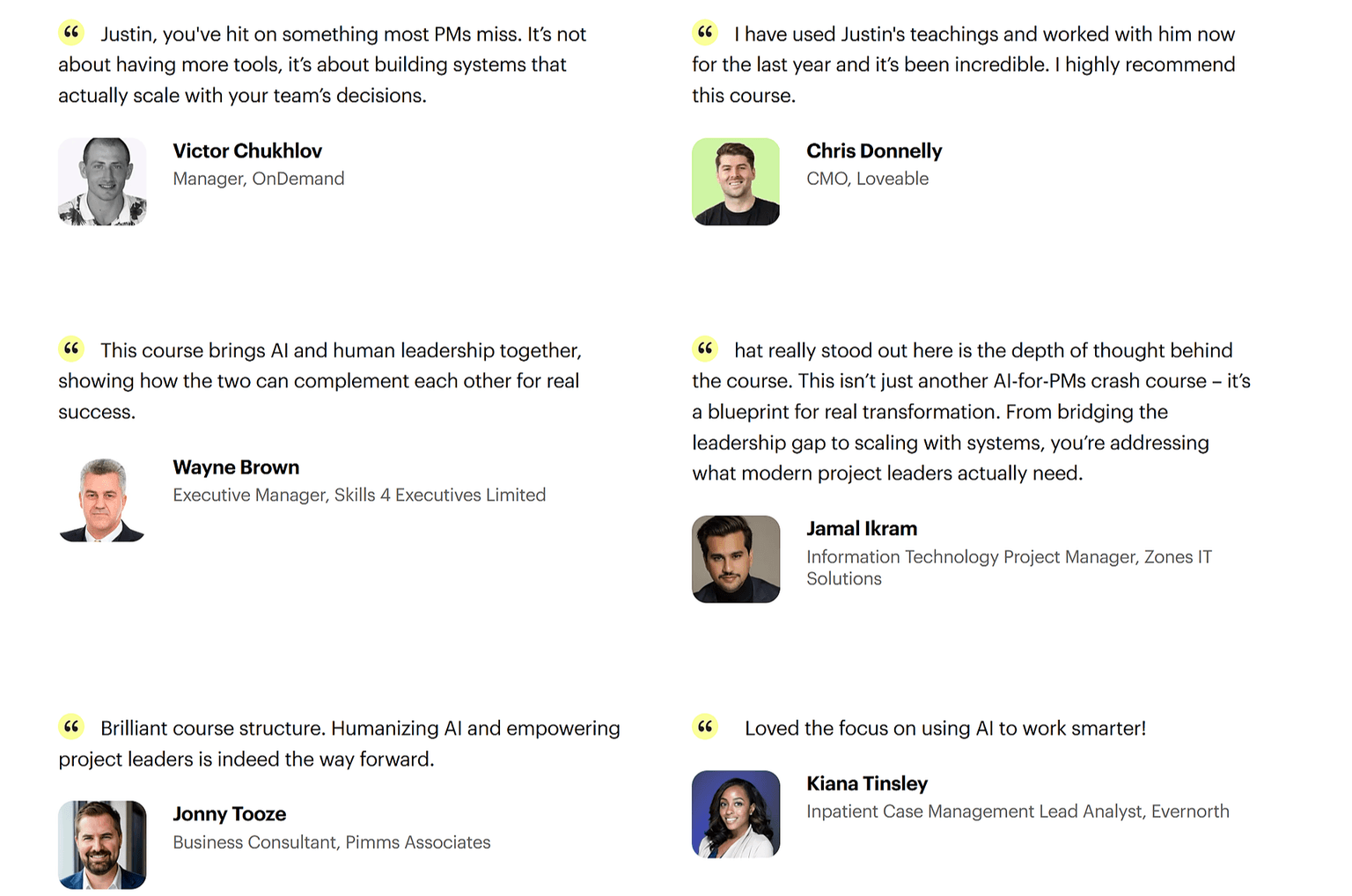
Task: Click the profile photo next to Victor Chukhlov
Action: 102,181
